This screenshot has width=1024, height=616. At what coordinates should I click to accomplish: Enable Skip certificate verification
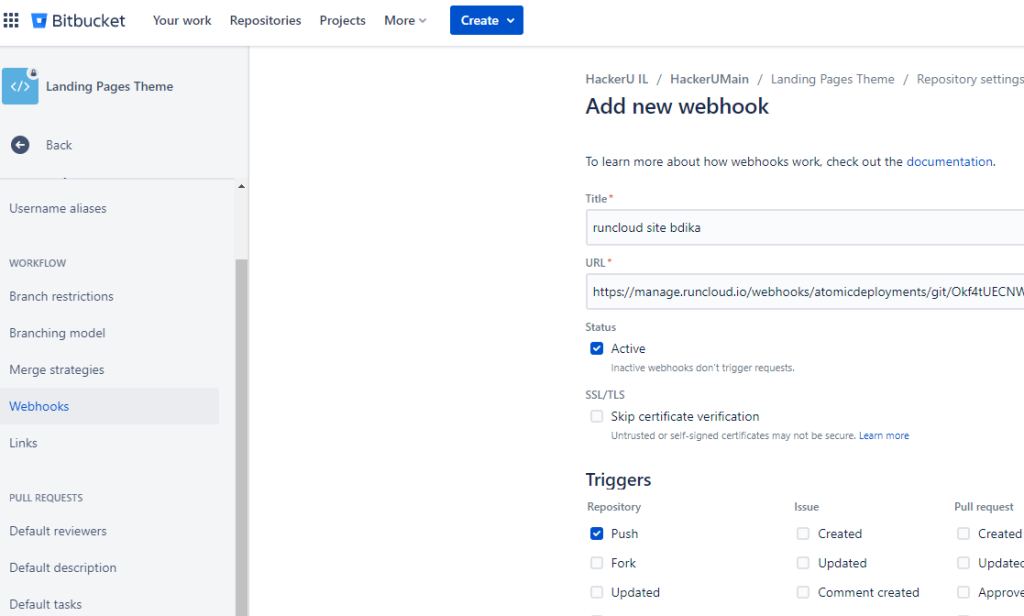point(597,417)
